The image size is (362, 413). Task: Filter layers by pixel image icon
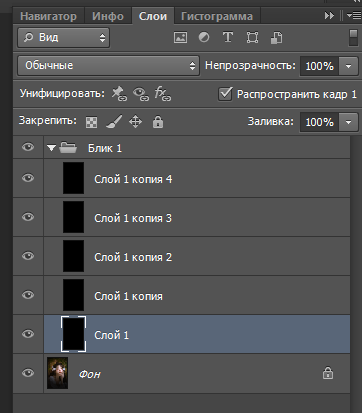[x=180, y=38]
